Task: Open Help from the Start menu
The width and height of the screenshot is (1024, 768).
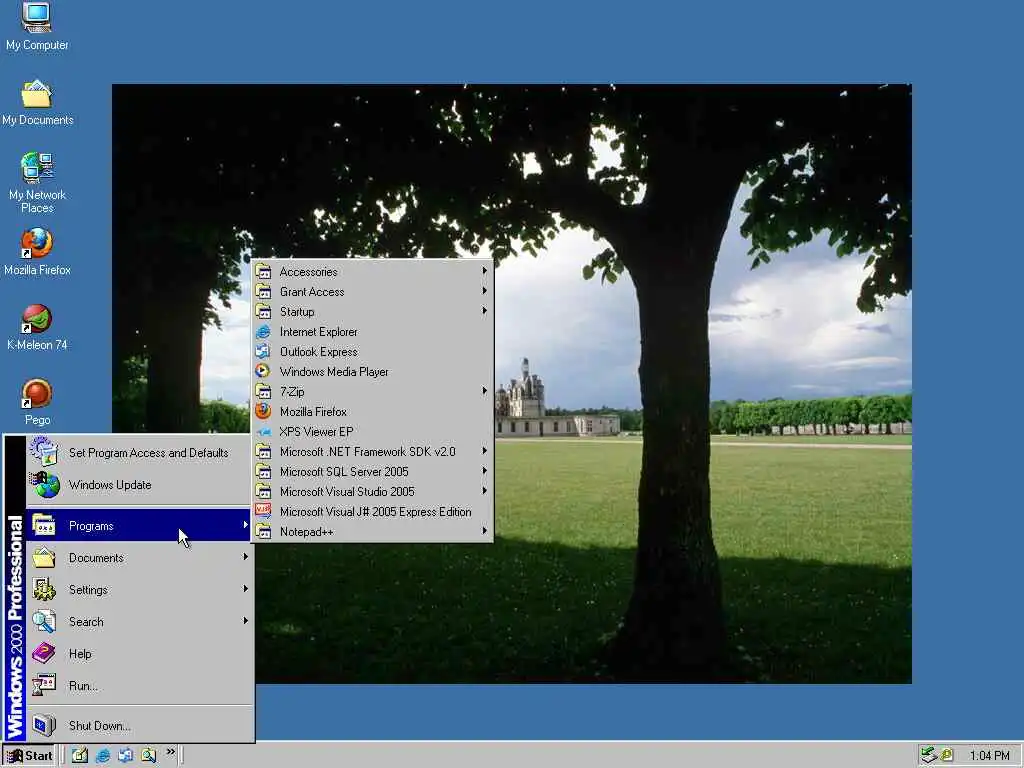Action: [138, 654]
